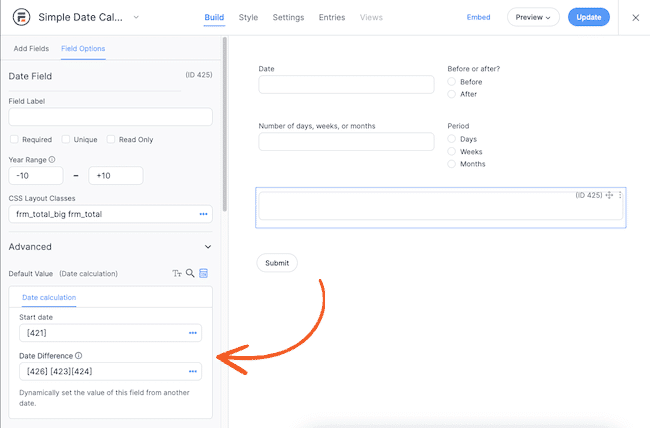Select the Months radio option

click(x=451, y=164)
